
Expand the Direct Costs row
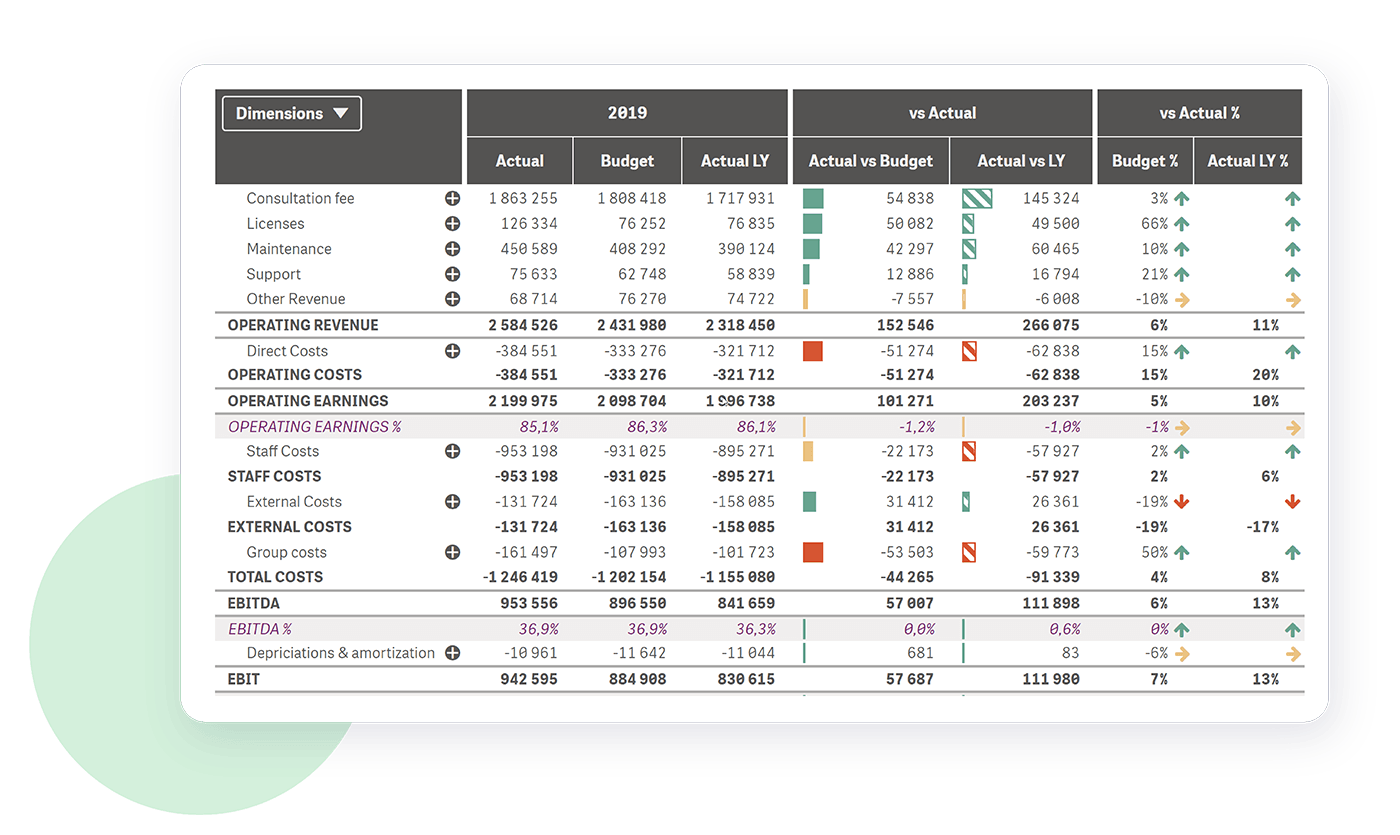(x=452, y=351)
